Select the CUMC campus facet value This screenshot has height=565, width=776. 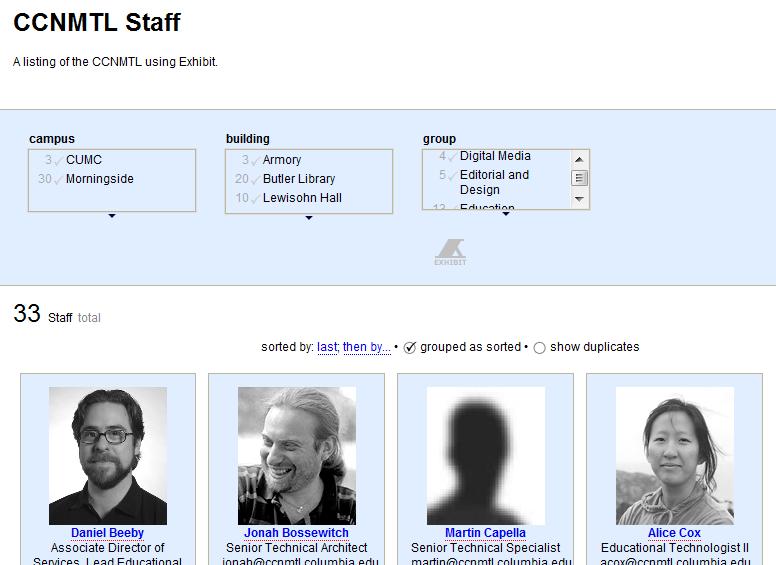tap(112, 160)
